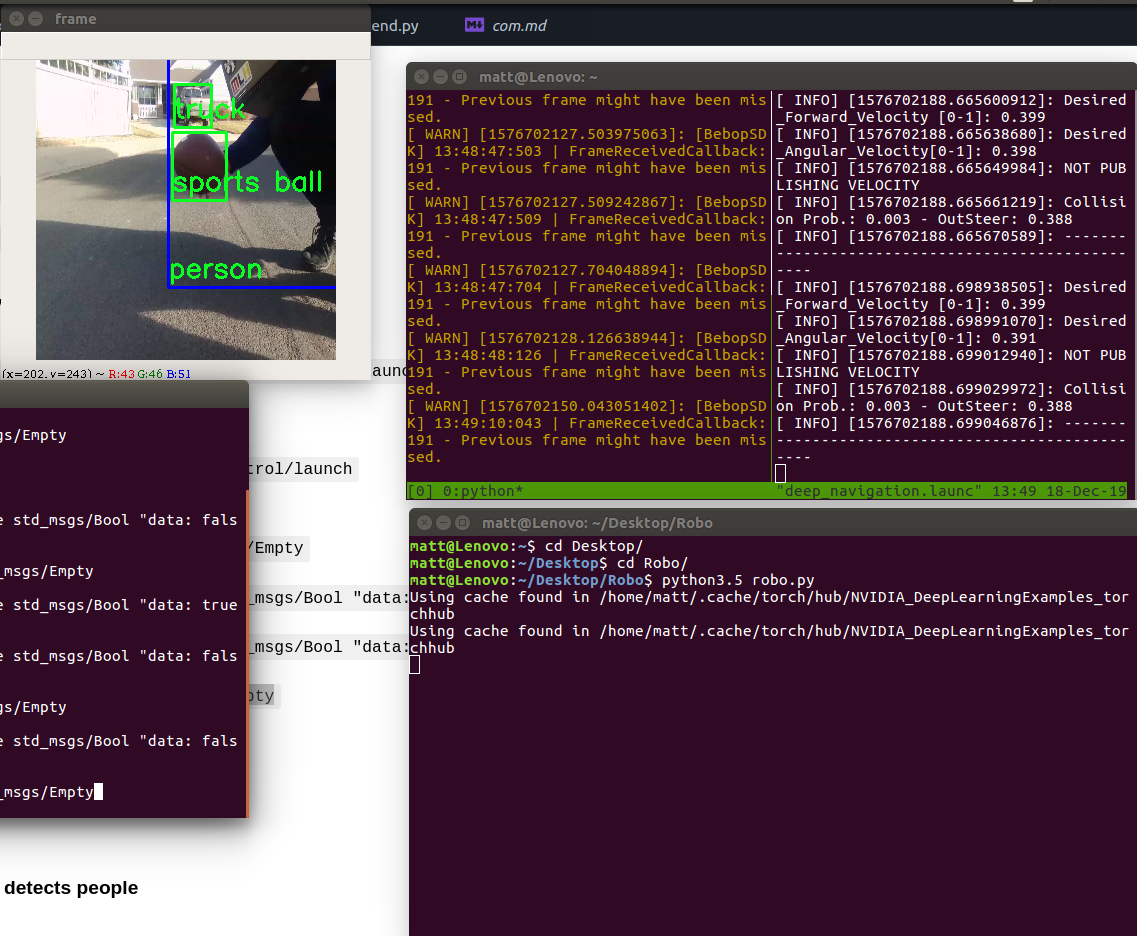Screen dimensions: 1137x936
Task: Click the 'python3.5 robo.py' command line
Action: point(737,580)
